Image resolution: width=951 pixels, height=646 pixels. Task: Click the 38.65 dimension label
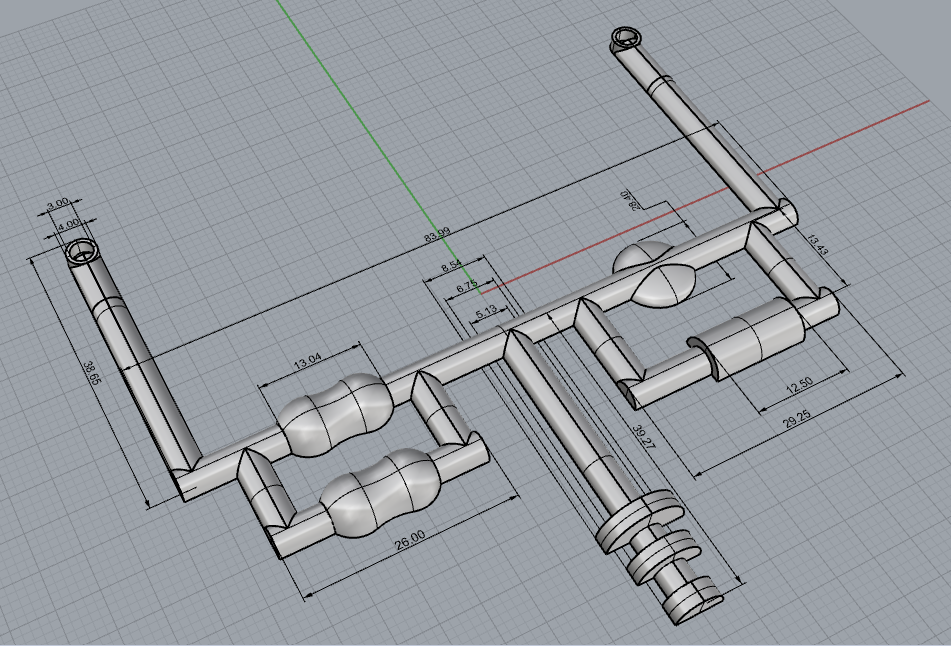click(x=95, y=375)
